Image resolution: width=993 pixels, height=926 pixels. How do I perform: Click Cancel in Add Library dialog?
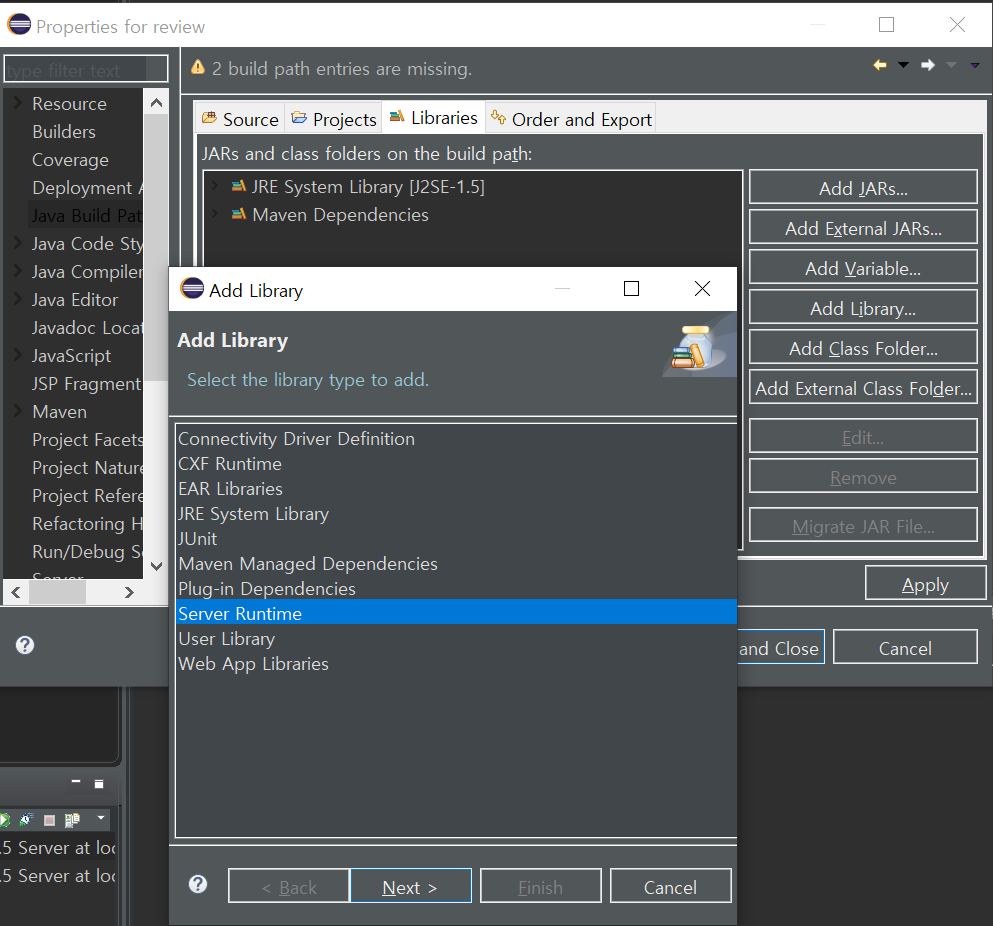point(671,886)
